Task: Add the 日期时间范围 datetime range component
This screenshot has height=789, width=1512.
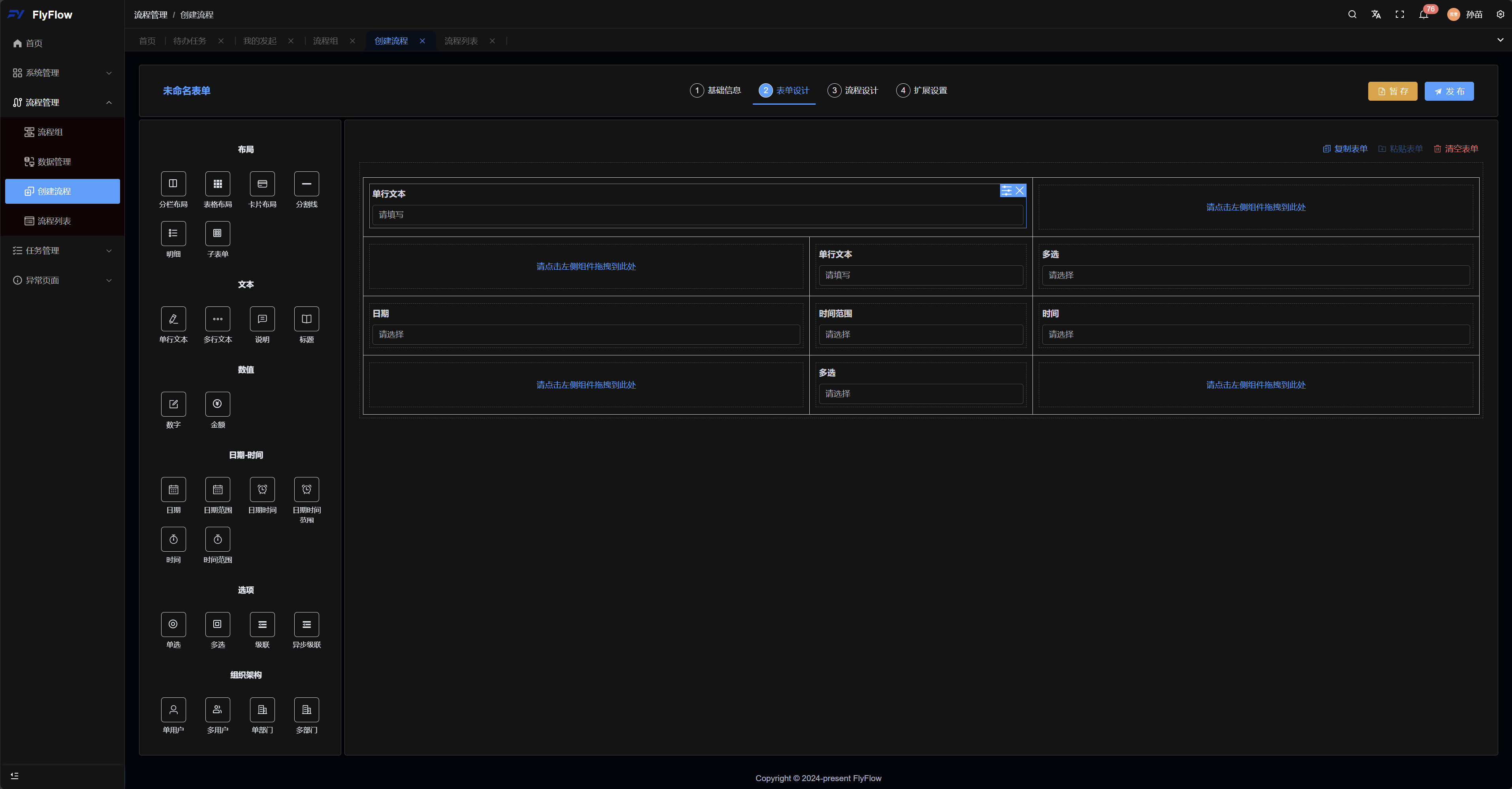Action: pos(307,489)
